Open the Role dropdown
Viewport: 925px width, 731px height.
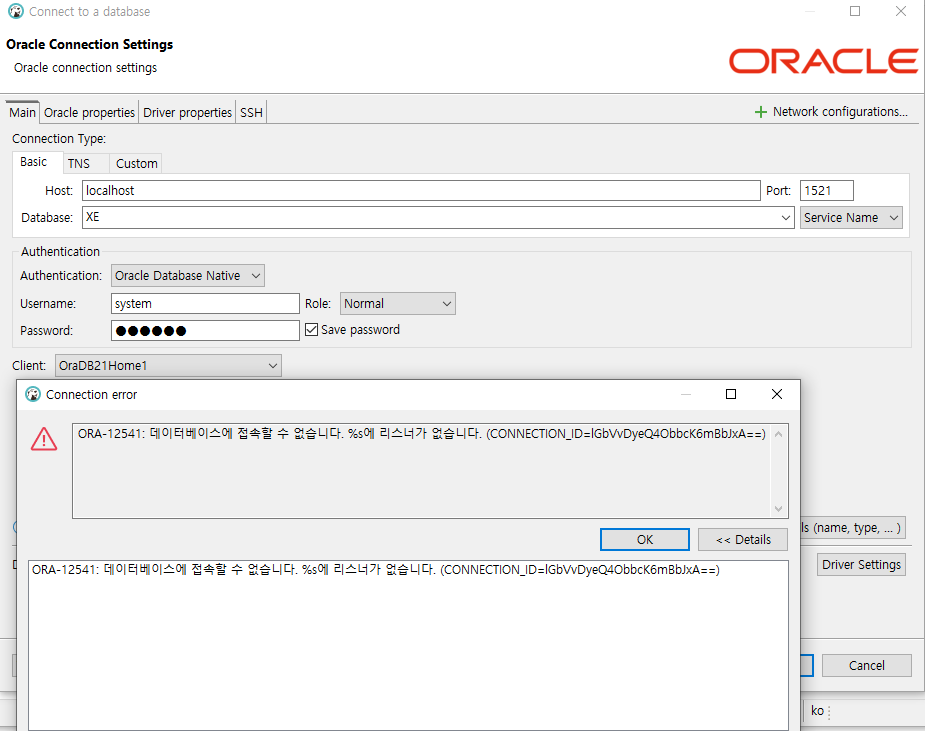[x=398, y=304]
